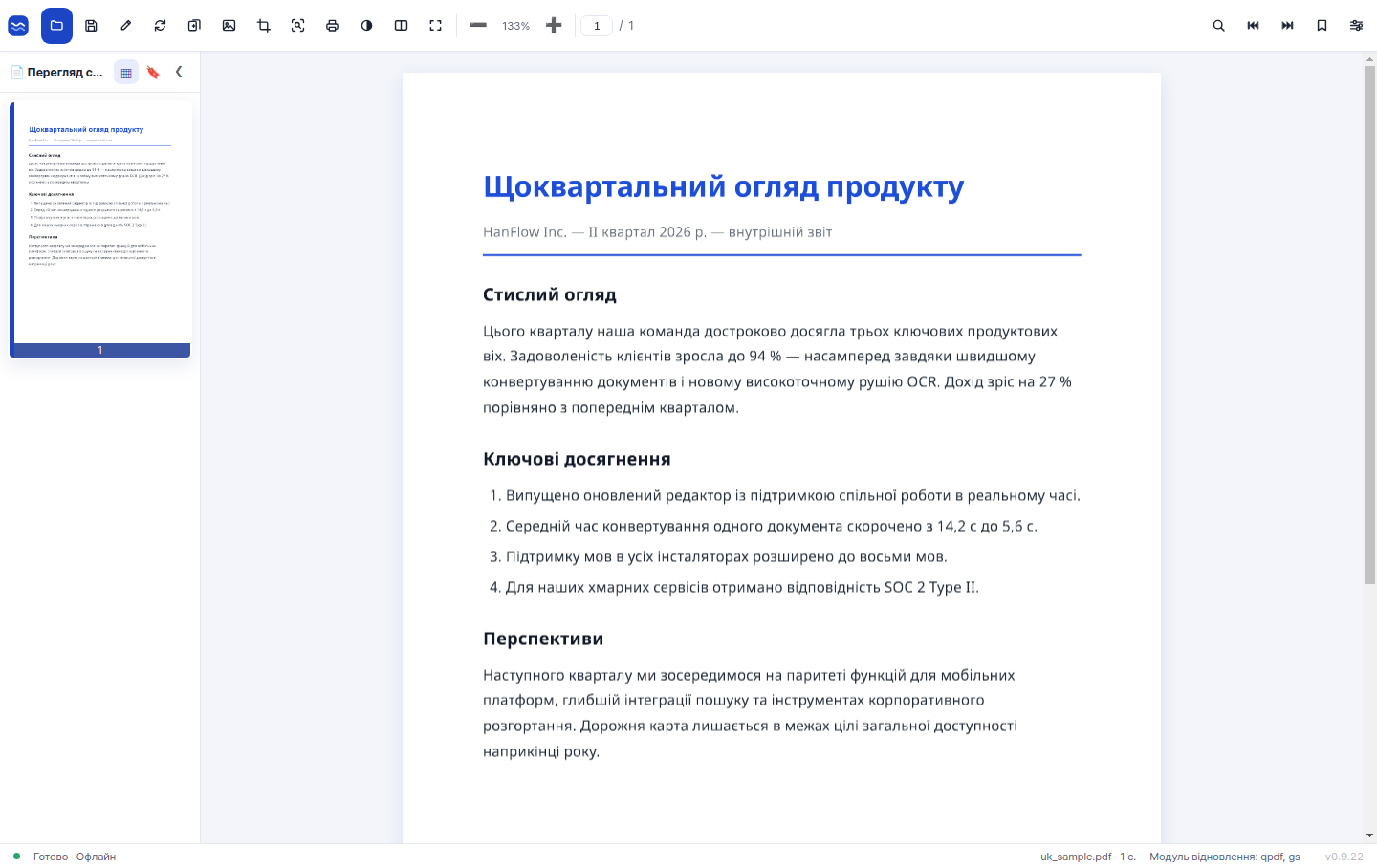
Task: Click file name 'uk_sample.pdf · 1 с.'
Action: pos(1088,857)
